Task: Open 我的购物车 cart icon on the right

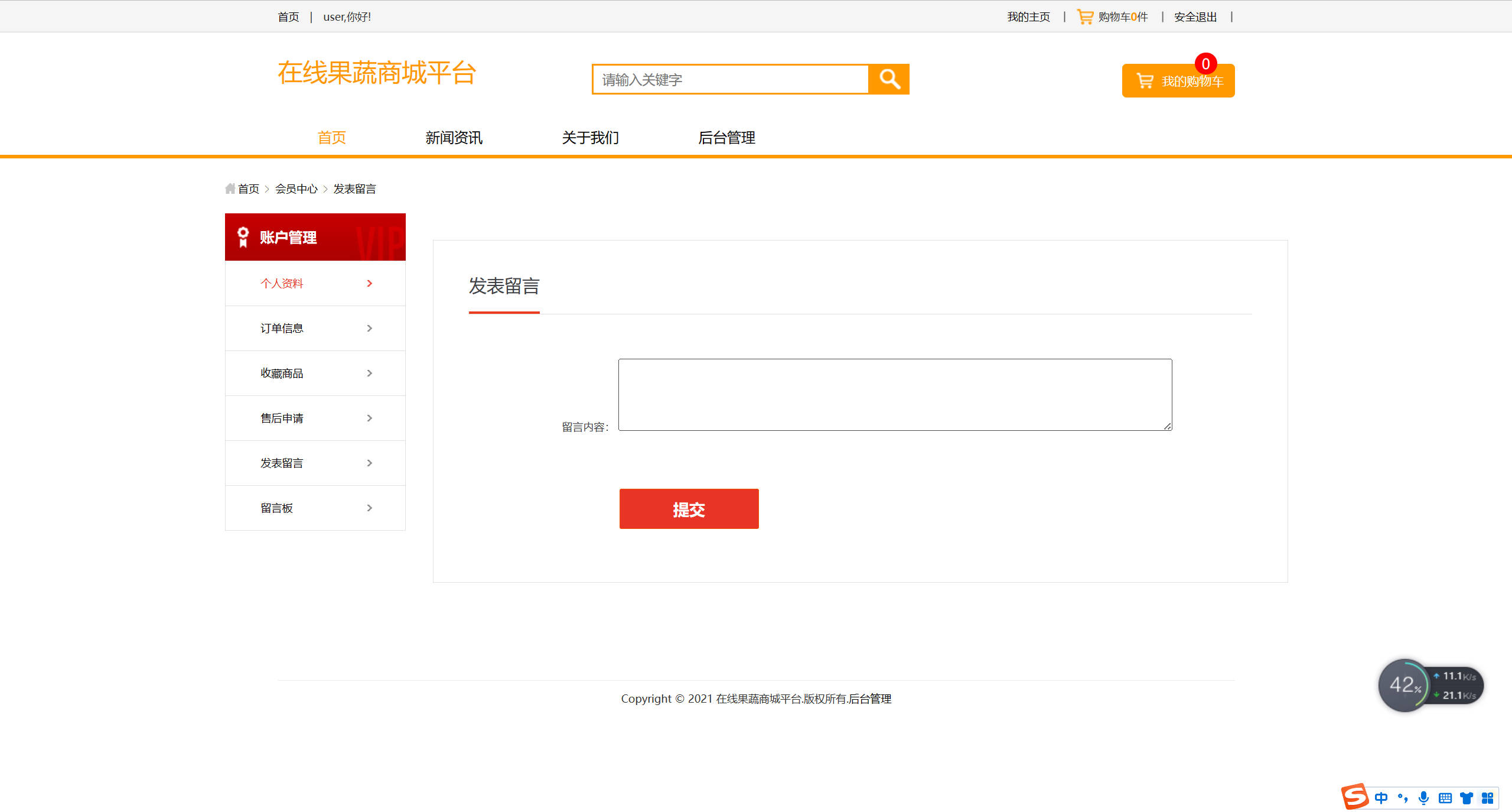Action: tap(1145, 80)
